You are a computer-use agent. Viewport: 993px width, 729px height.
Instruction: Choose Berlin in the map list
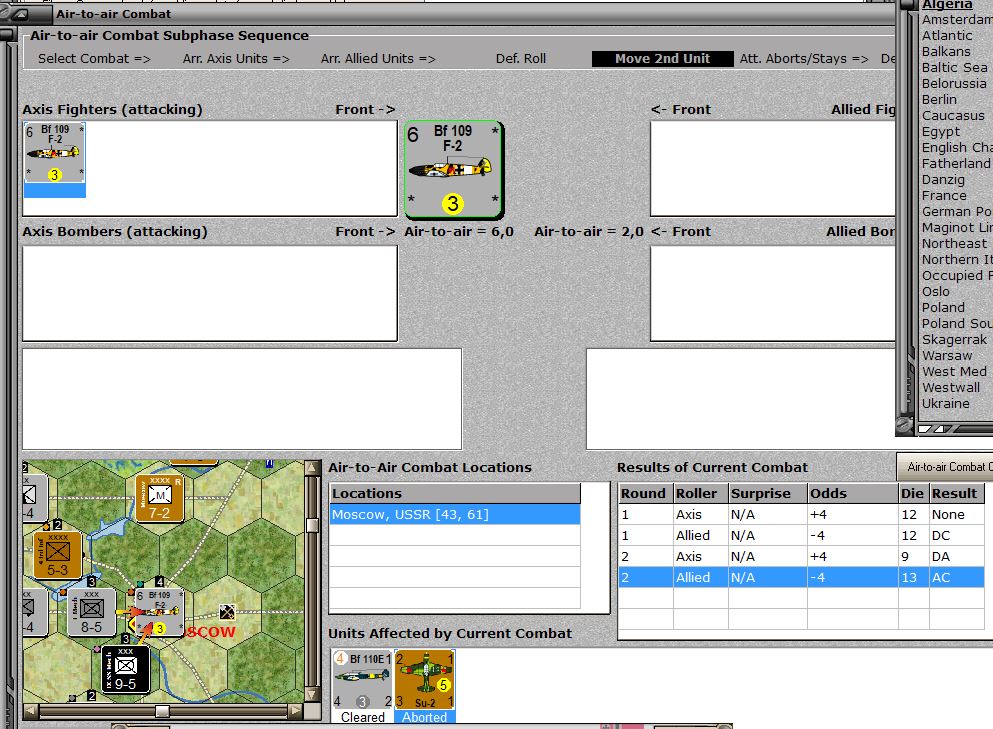pos(939,99)
